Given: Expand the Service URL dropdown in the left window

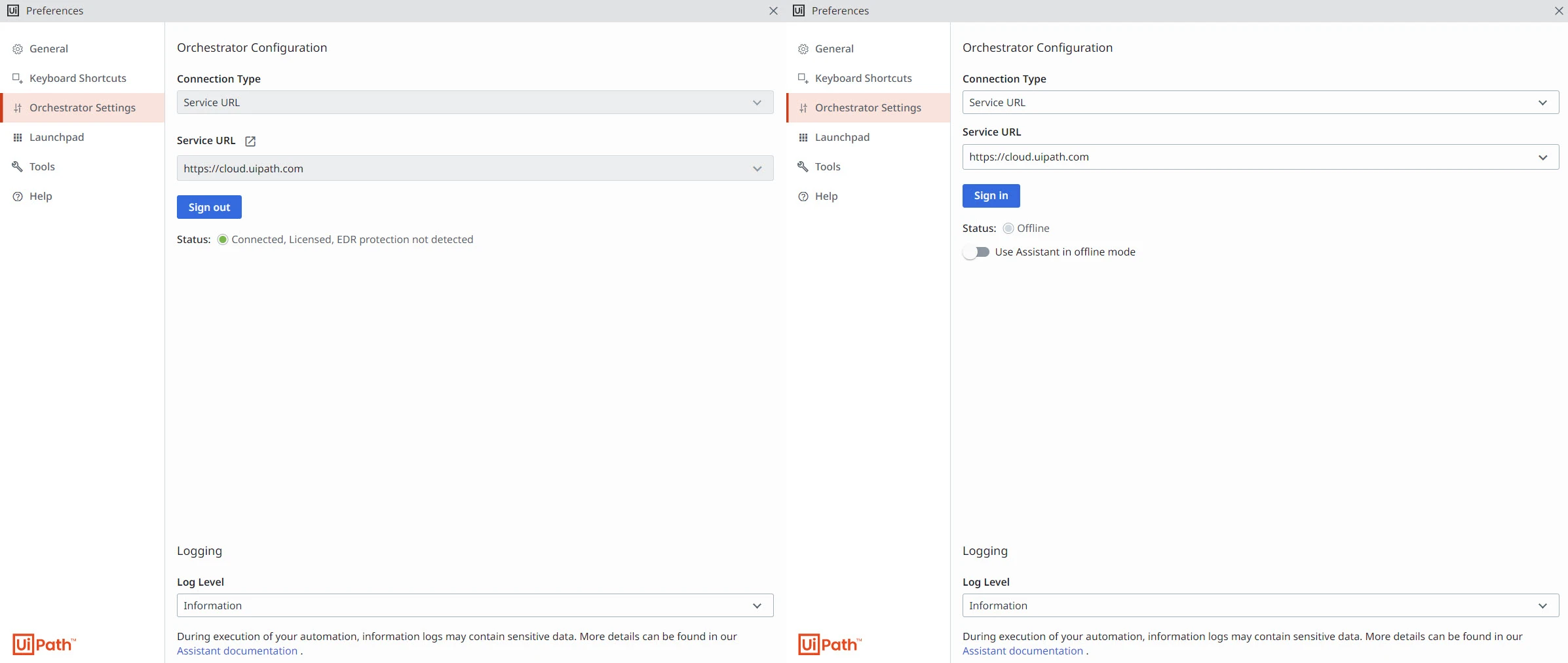Looking at the screenshot, I should coord(475,168).
